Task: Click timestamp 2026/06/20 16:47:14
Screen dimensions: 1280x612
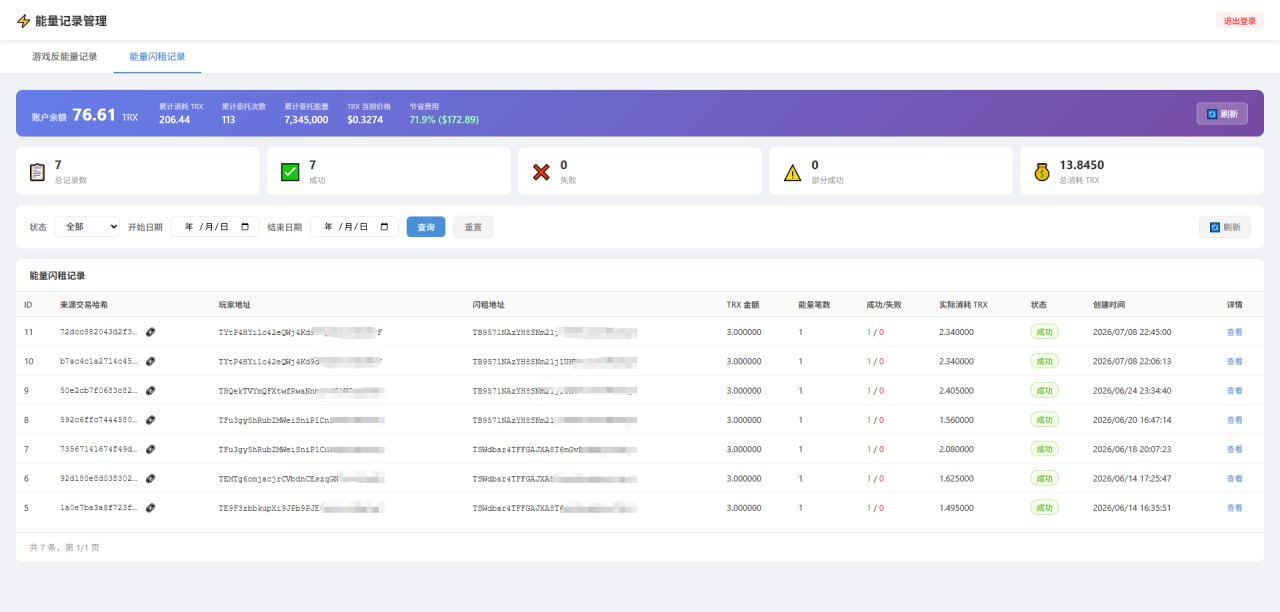Action: coord(1132,420)
